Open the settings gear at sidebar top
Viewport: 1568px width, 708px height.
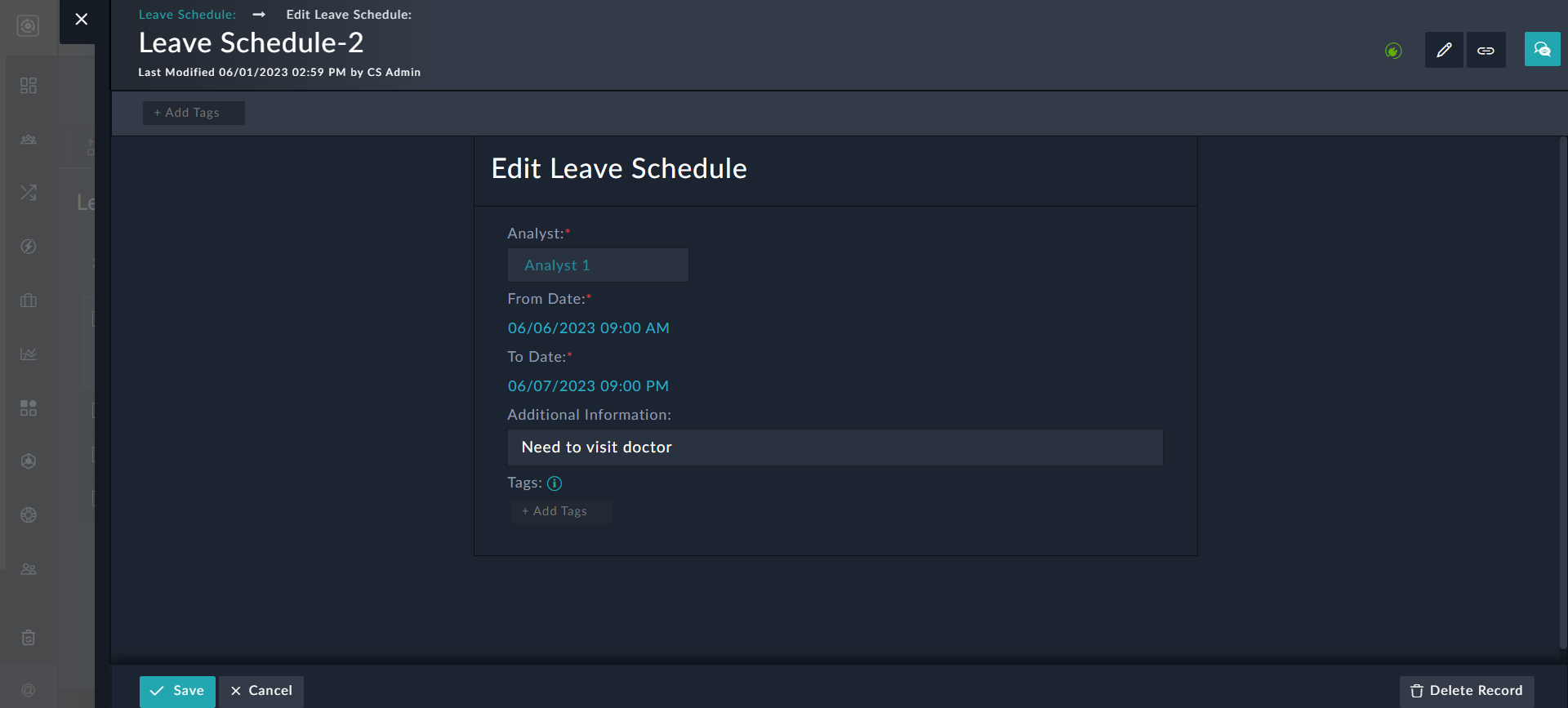click(x=29, y=25)
